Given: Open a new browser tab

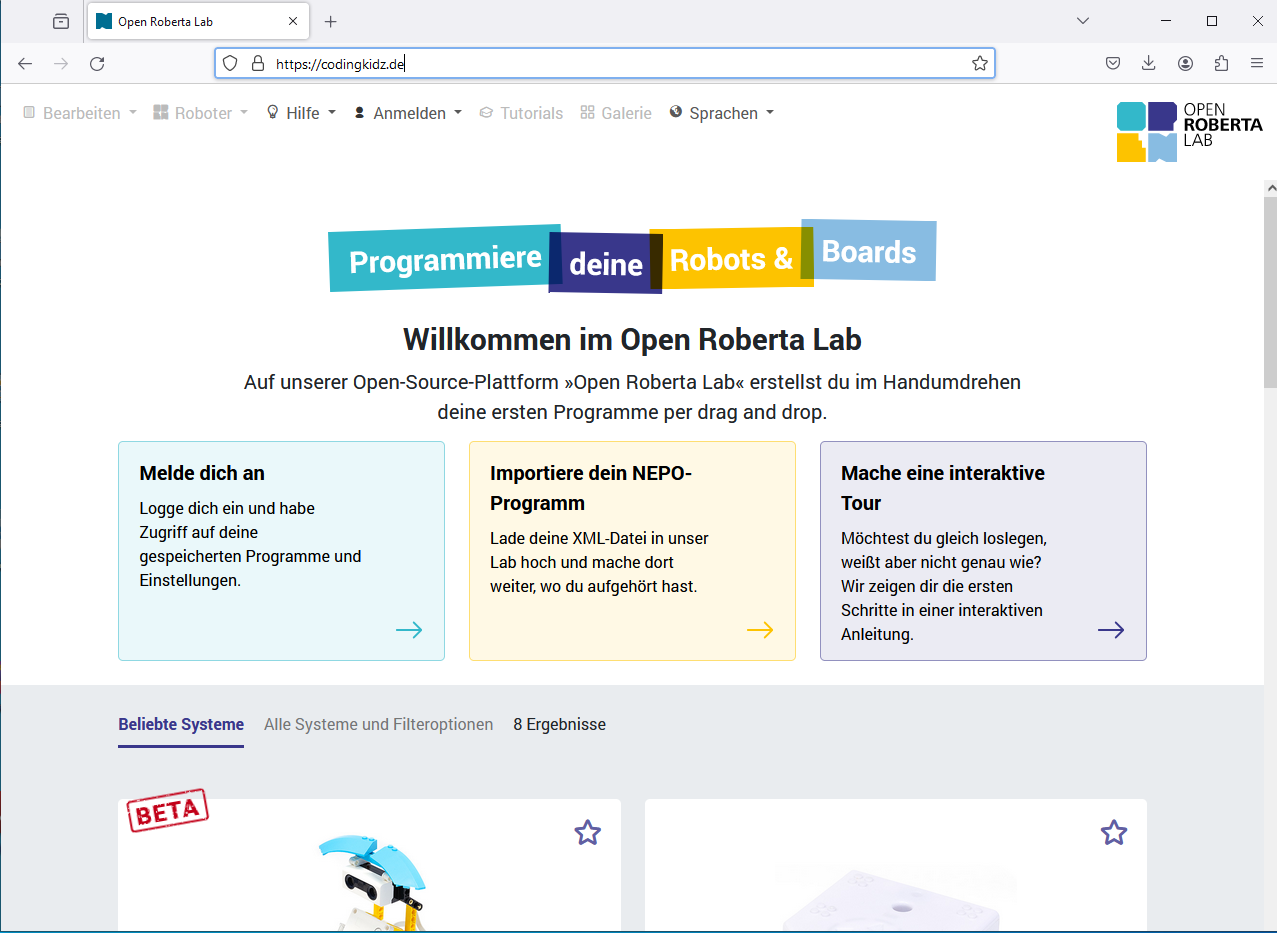Looking at the screenshot, I should pos(331,21).
